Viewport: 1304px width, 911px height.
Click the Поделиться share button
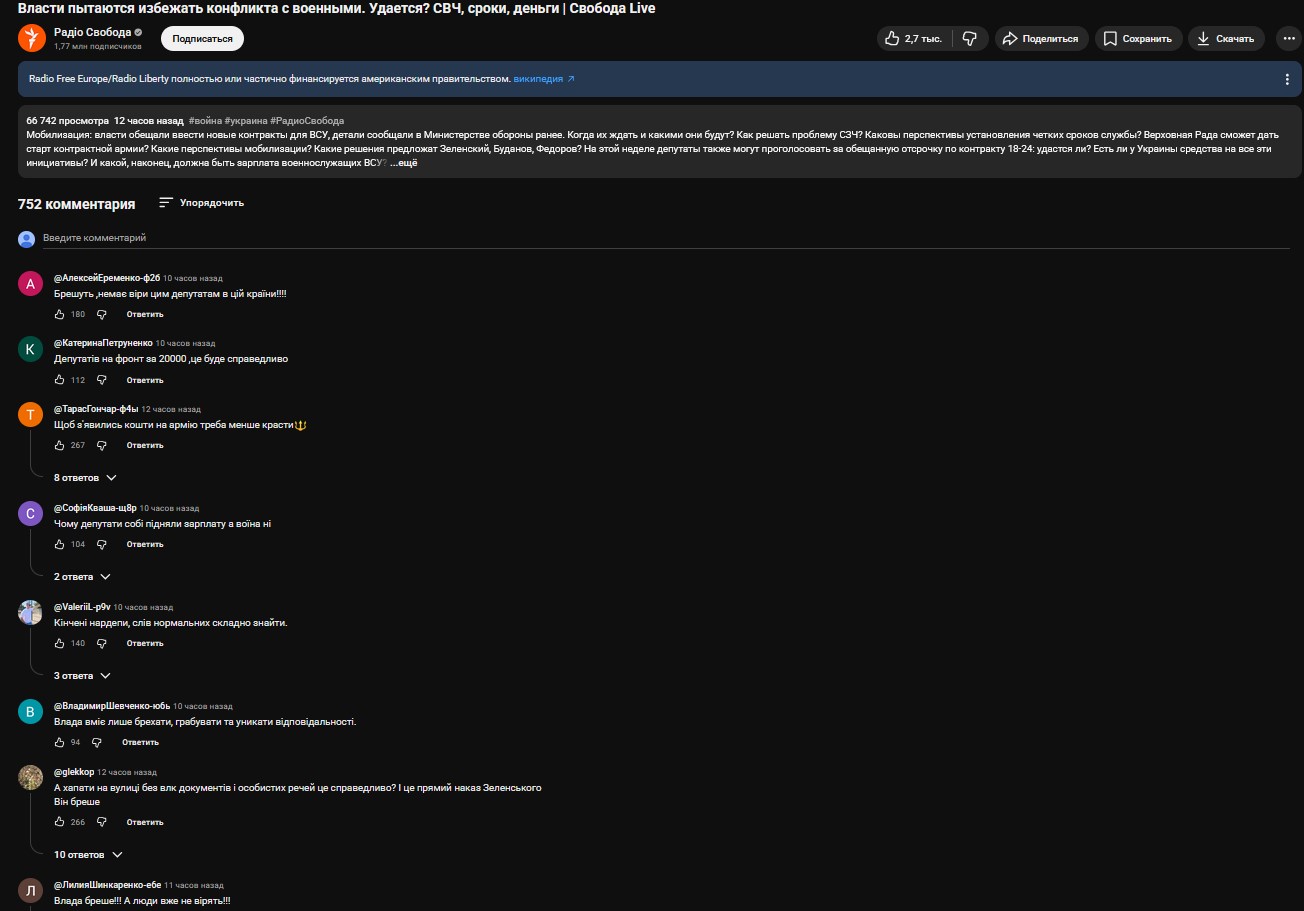(x=1040, y=39)
